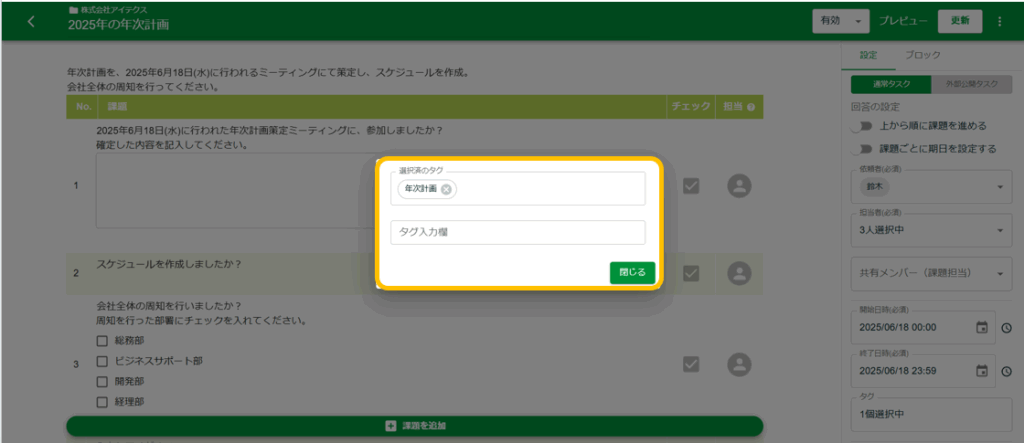1024x443 pixels.
Task: Click assignee avatar for task 1
Action: coord(739,186)
